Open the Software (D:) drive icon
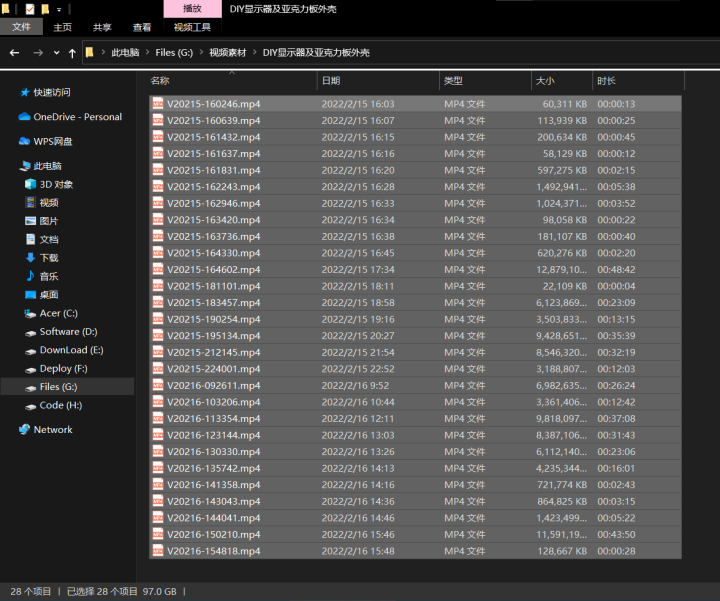Viewport: 720px width, 601px height. click(30, 333)
